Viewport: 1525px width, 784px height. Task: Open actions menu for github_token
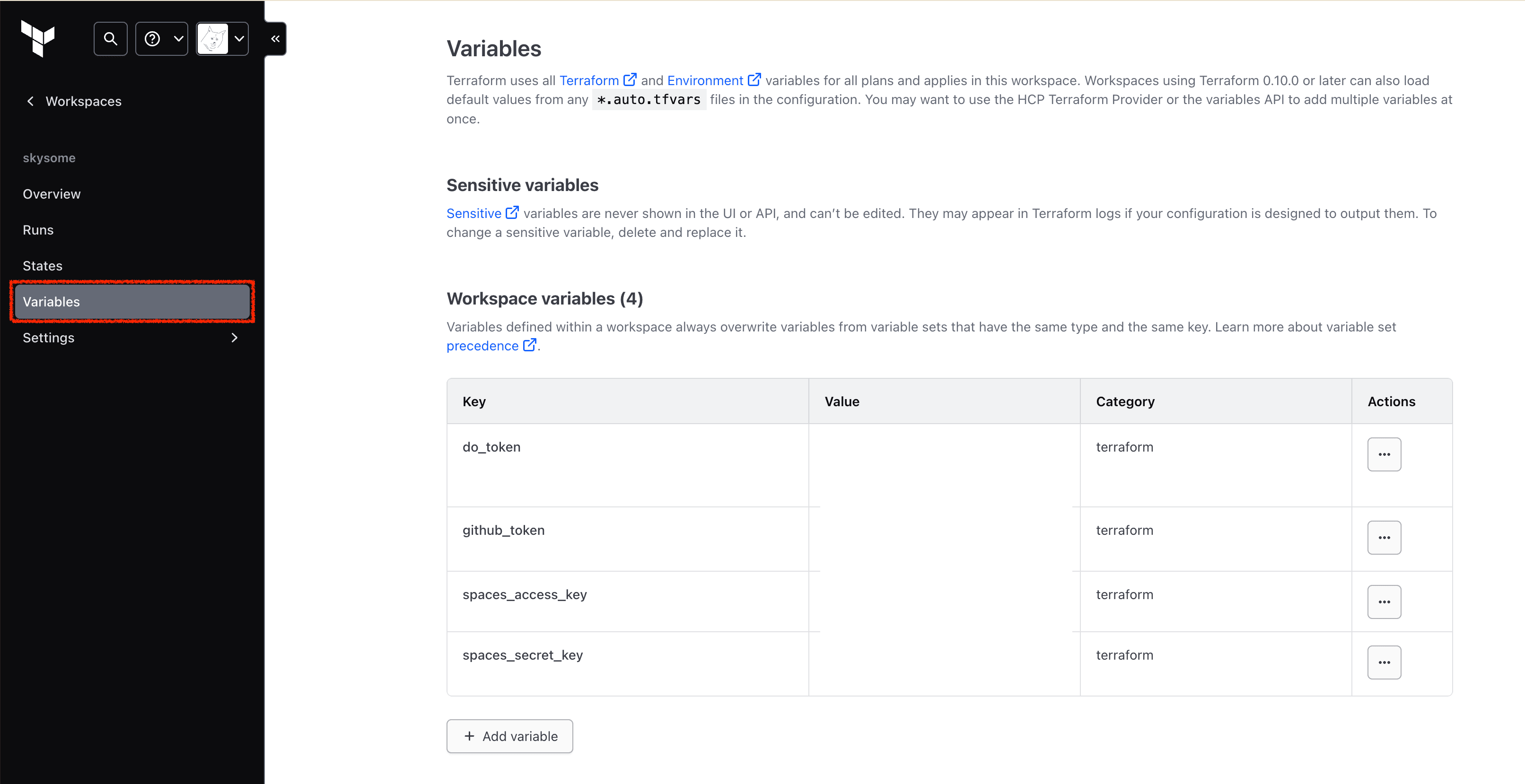(x=1384, y=537)
